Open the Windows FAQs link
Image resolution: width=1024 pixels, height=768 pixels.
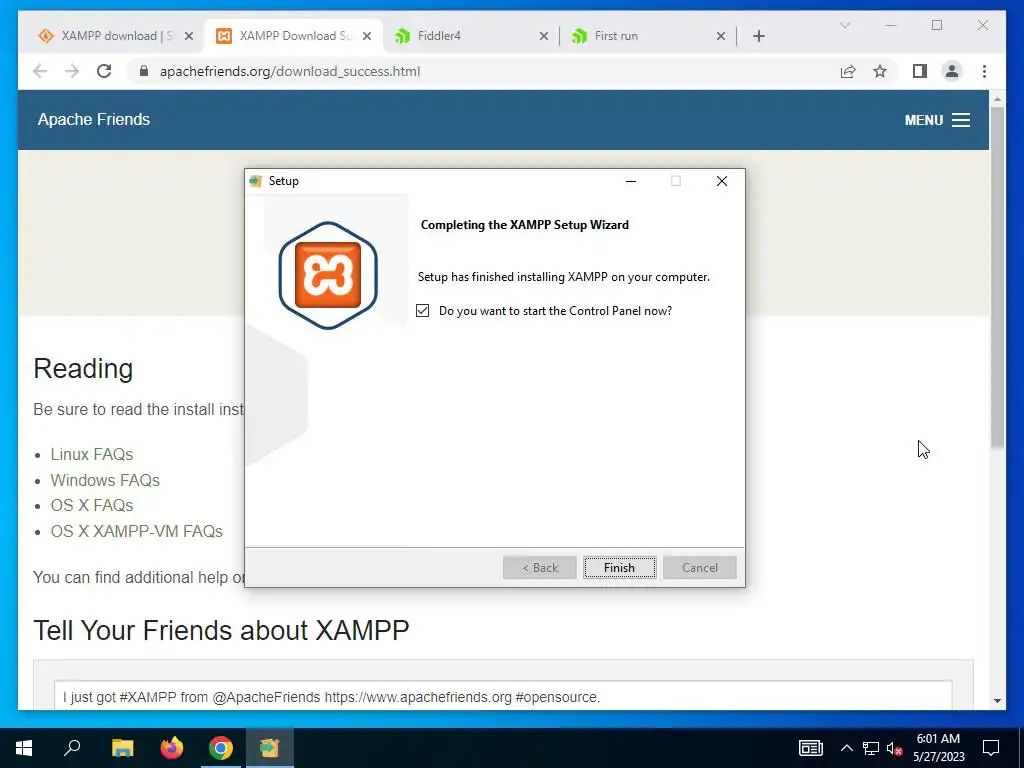coord(105,480)
